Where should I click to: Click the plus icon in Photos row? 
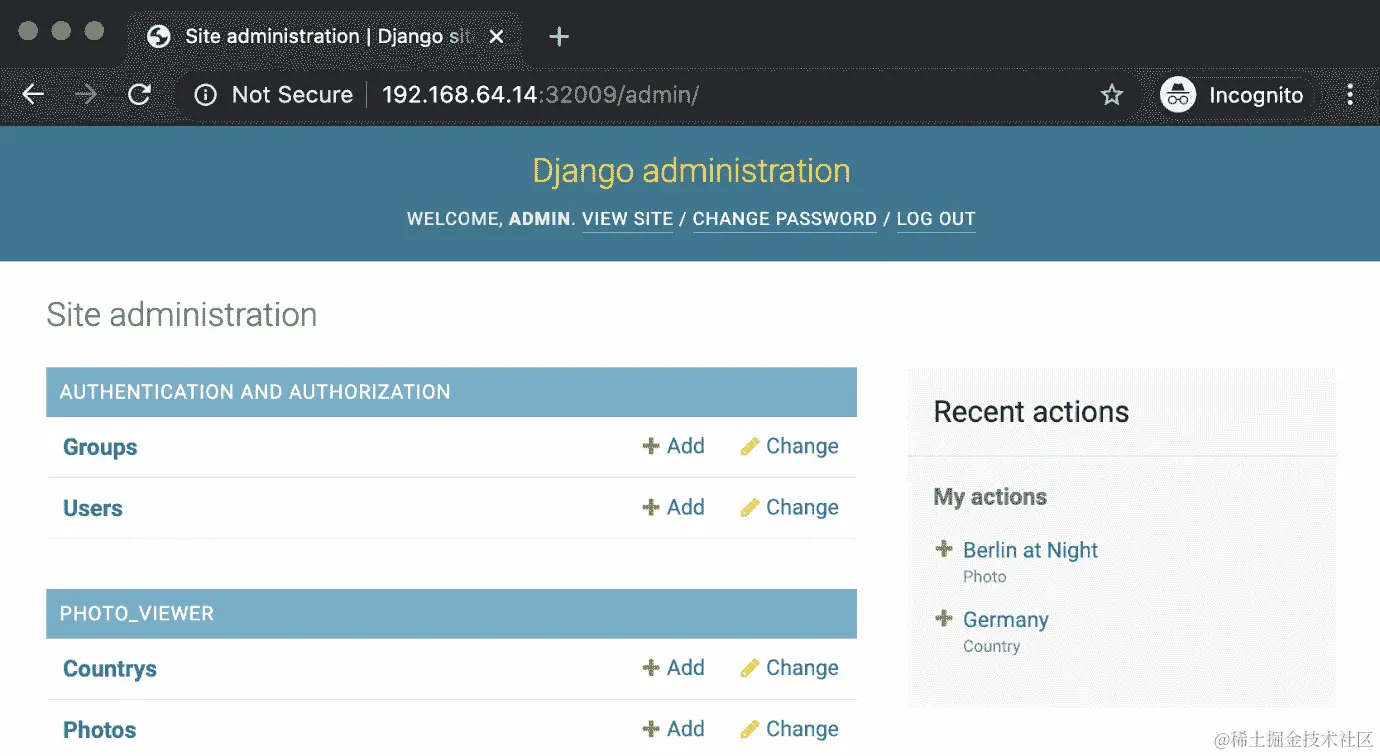coord(650,729)
